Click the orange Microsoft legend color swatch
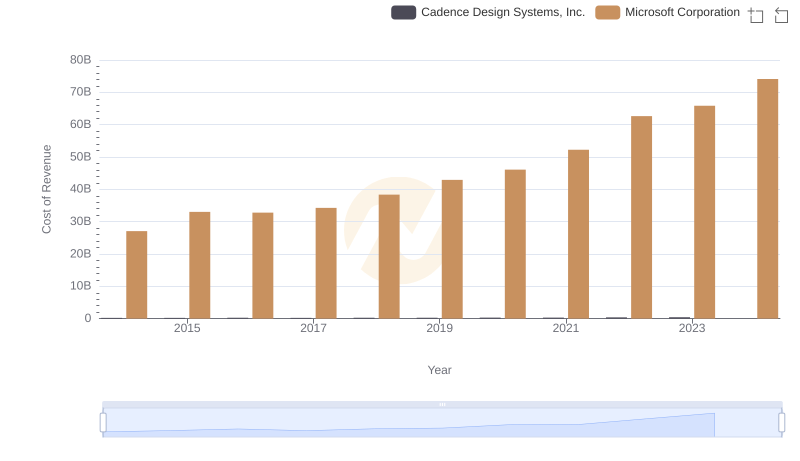 click(608, 12)
